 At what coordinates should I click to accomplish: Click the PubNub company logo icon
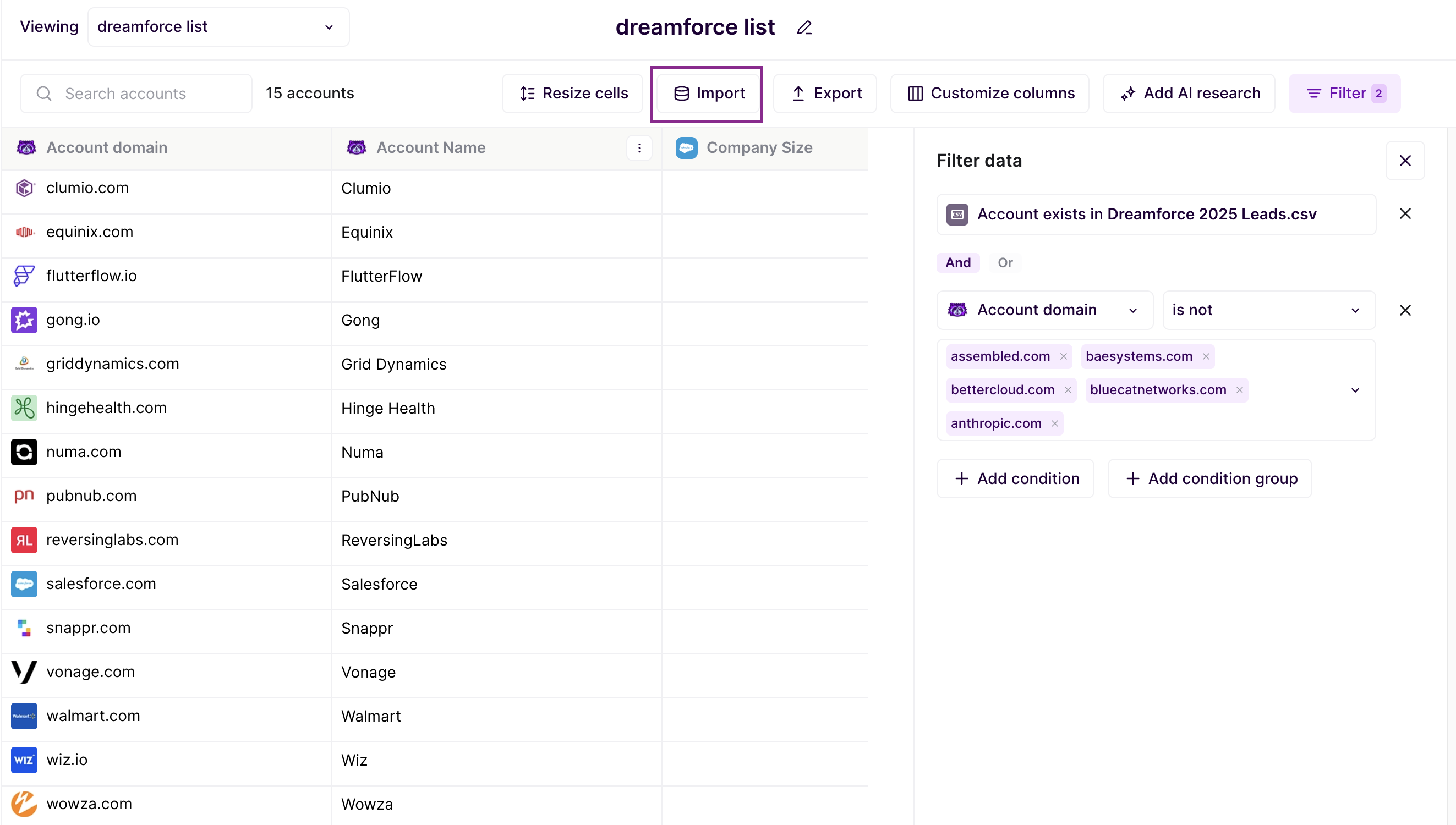(x=24, y=496)
